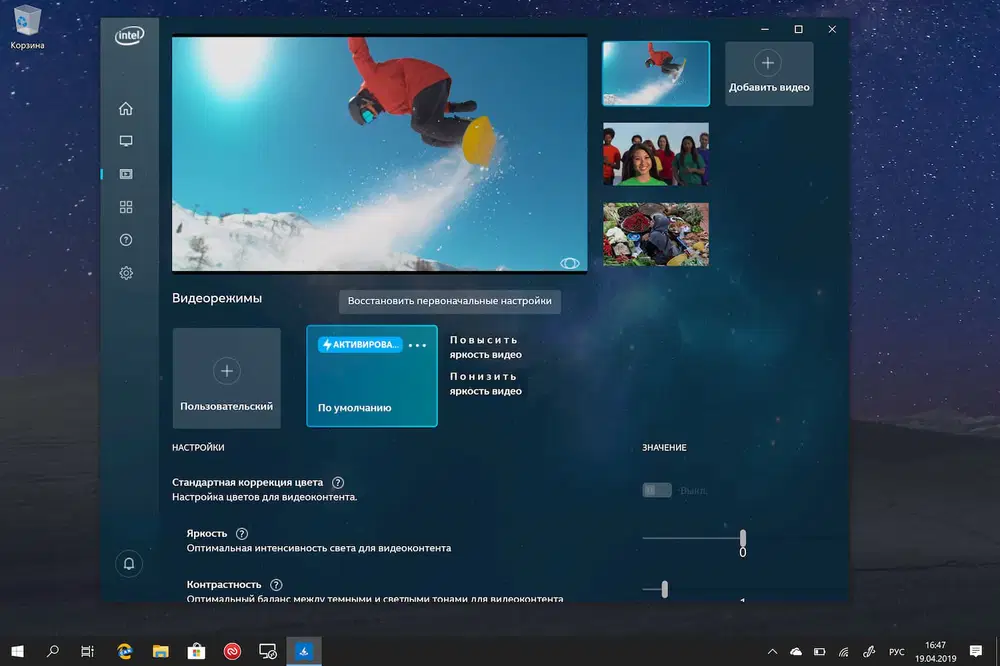
Task: Click the Яркость slider handle
Action: coord(742,535)
